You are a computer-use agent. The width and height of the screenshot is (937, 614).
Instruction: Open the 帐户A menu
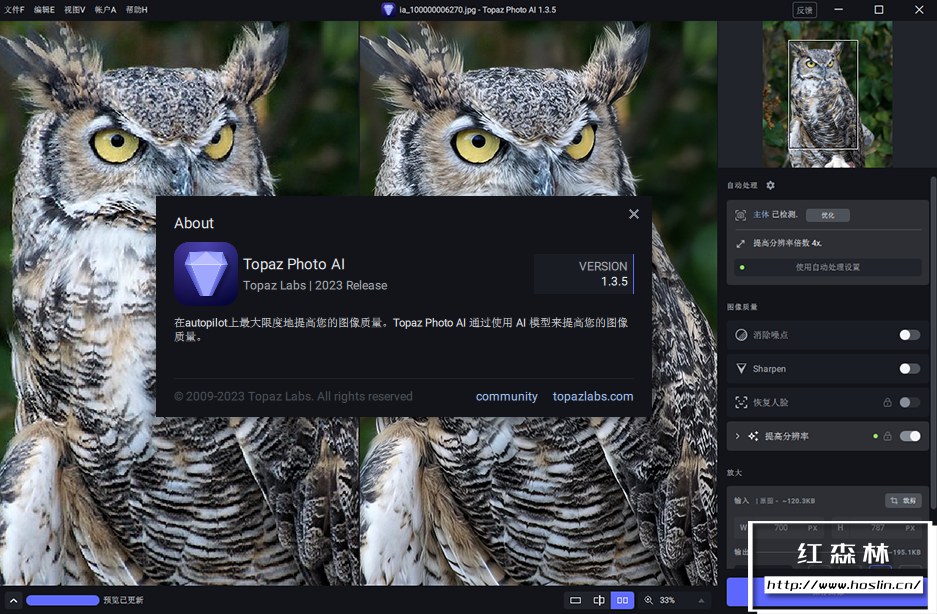pyautogui.click(x=105, y=10)
